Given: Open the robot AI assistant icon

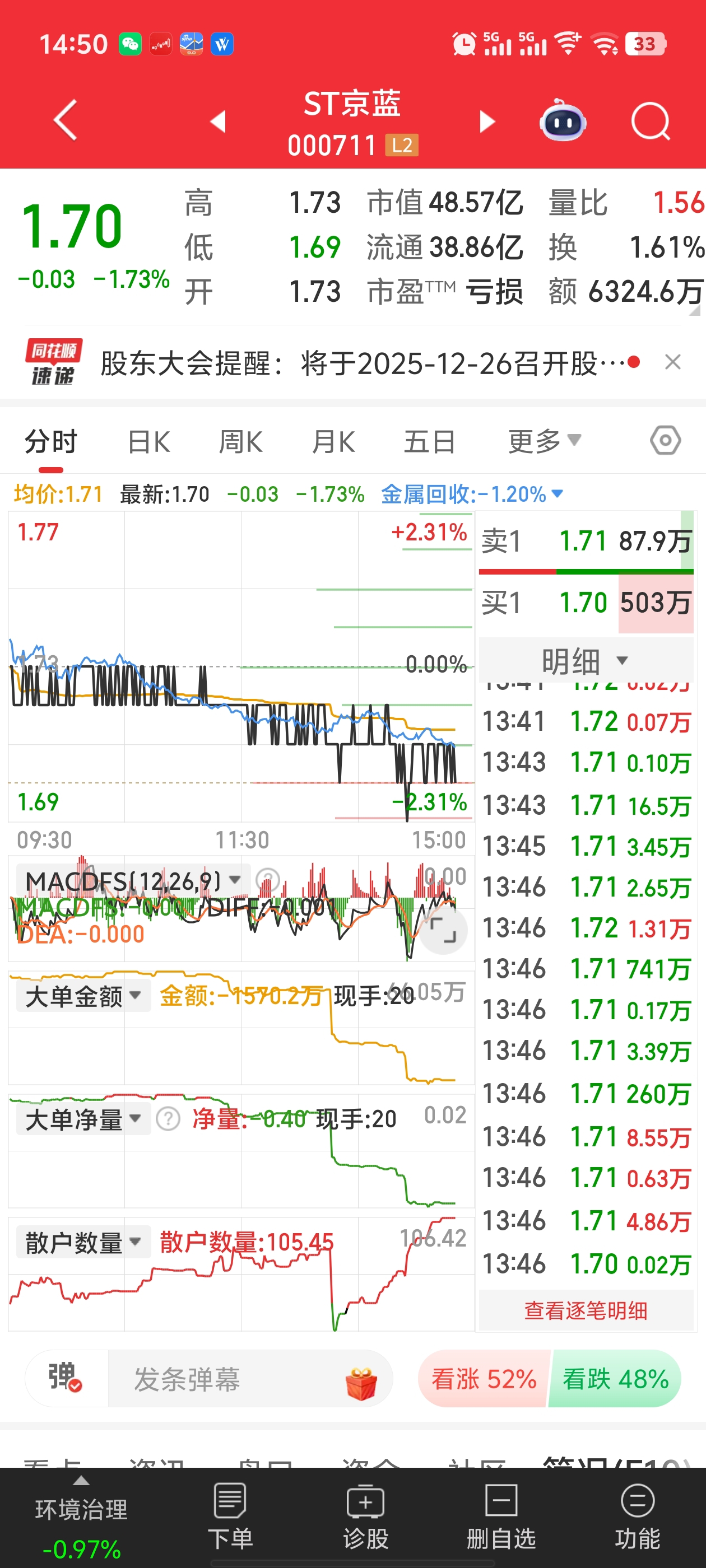Looking at the screenshot, I should pyautogui.click(x=563, y=120).
